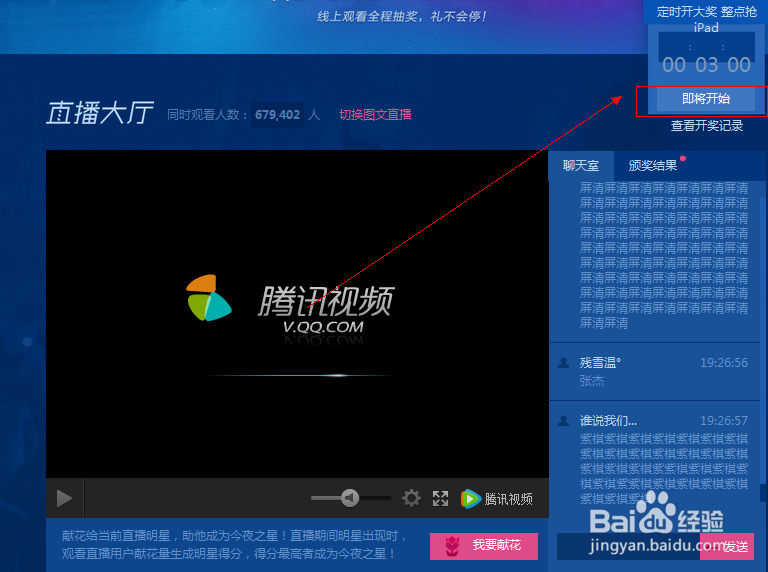This screenshot has height=572, width=768.
Task: Click username 谁说我们... in chat
Action: tap(608, 421)
